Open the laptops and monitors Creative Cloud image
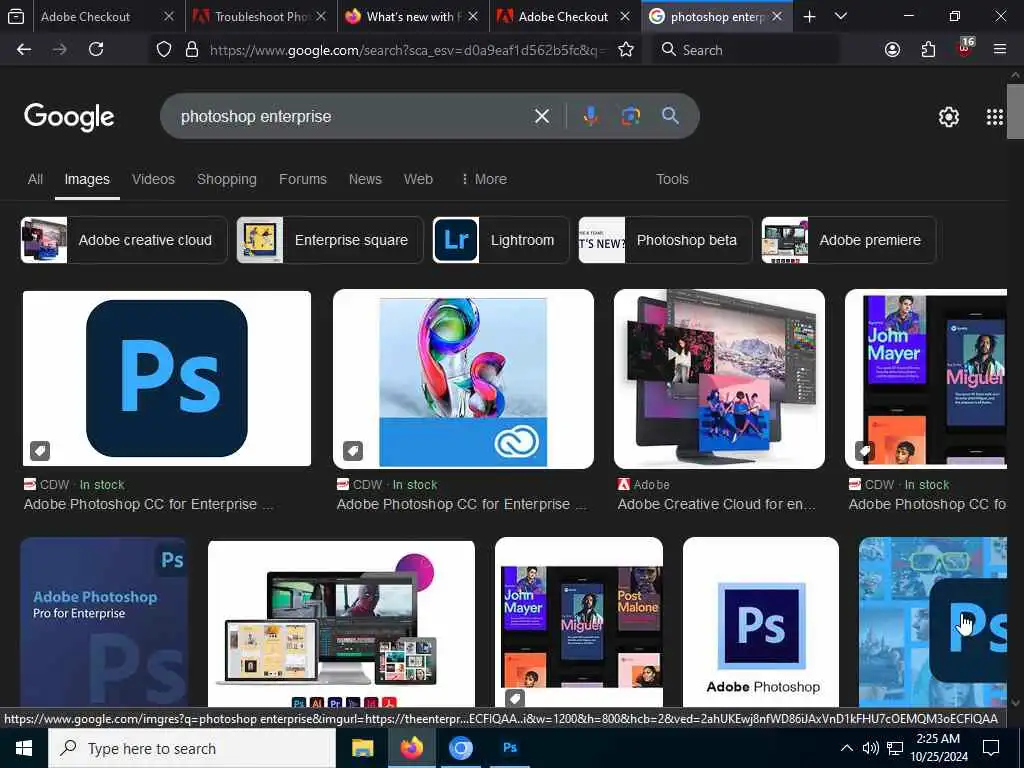Screen dimensions: 1024x768 341,623
